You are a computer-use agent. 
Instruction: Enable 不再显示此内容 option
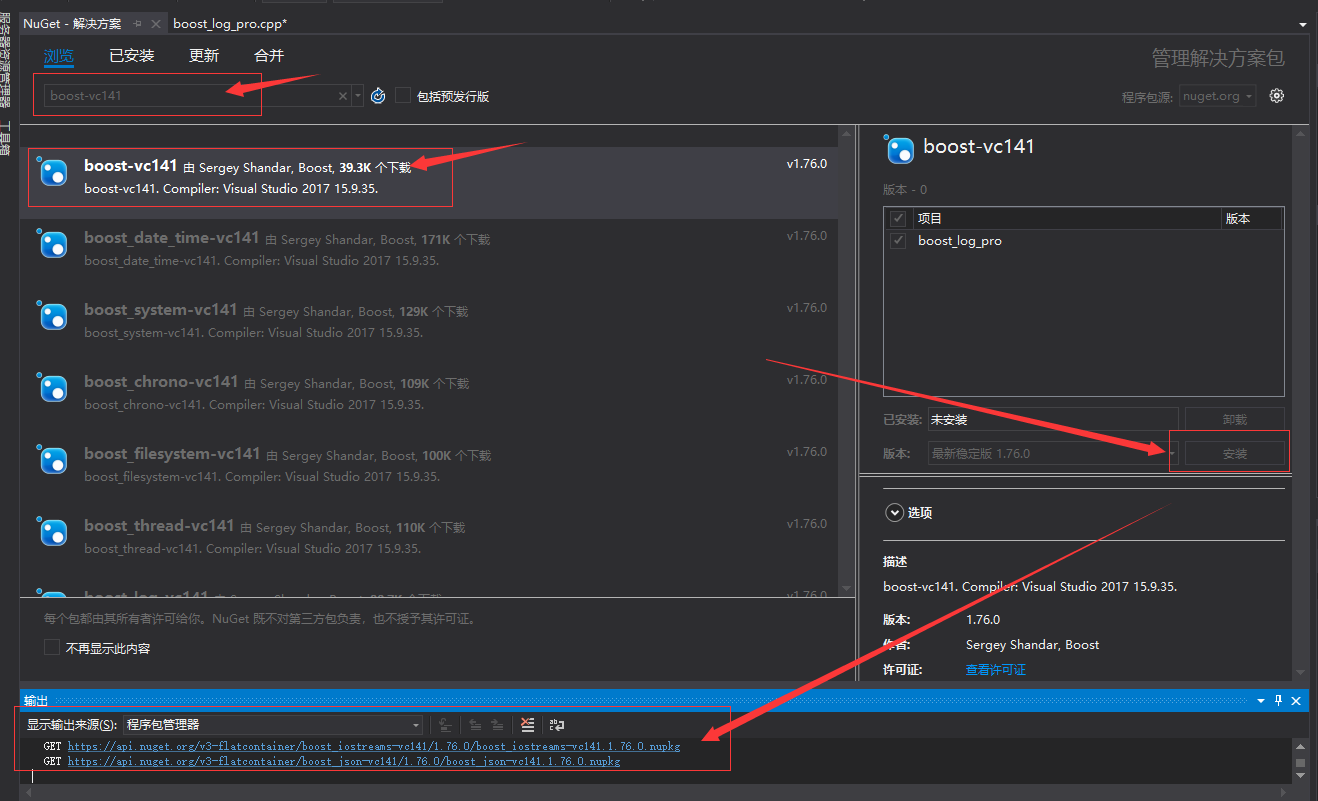(x=52, y=646)
